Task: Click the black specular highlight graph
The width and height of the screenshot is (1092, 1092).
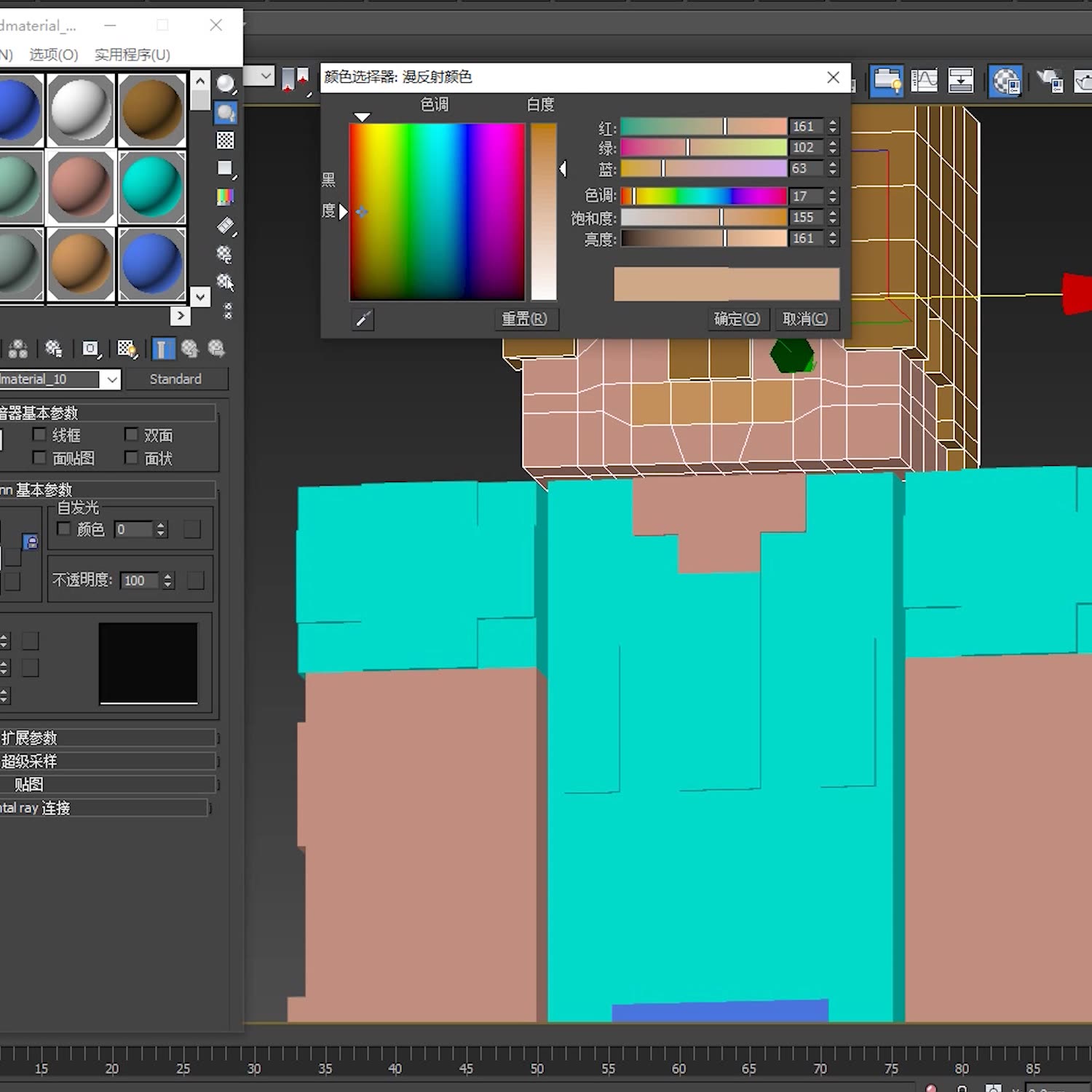Action: pyautogui.click(x=149, y=663)
